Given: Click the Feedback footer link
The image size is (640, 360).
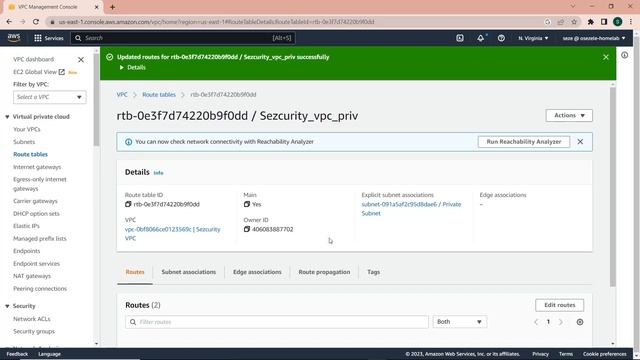Looking at the screenshot, I should coord(17,354).
